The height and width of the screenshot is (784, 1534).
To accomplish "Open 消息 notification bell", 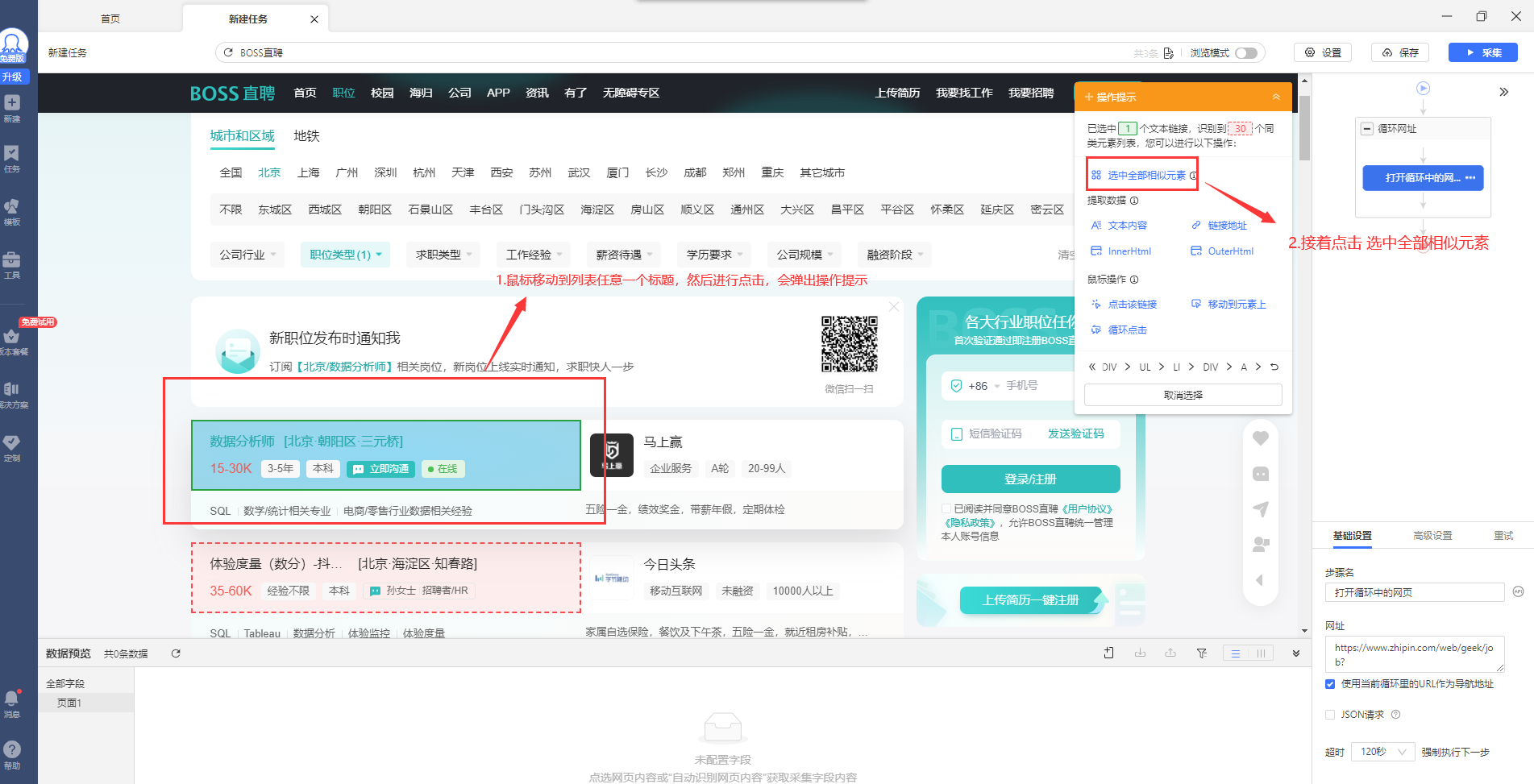I will (12, 703).
